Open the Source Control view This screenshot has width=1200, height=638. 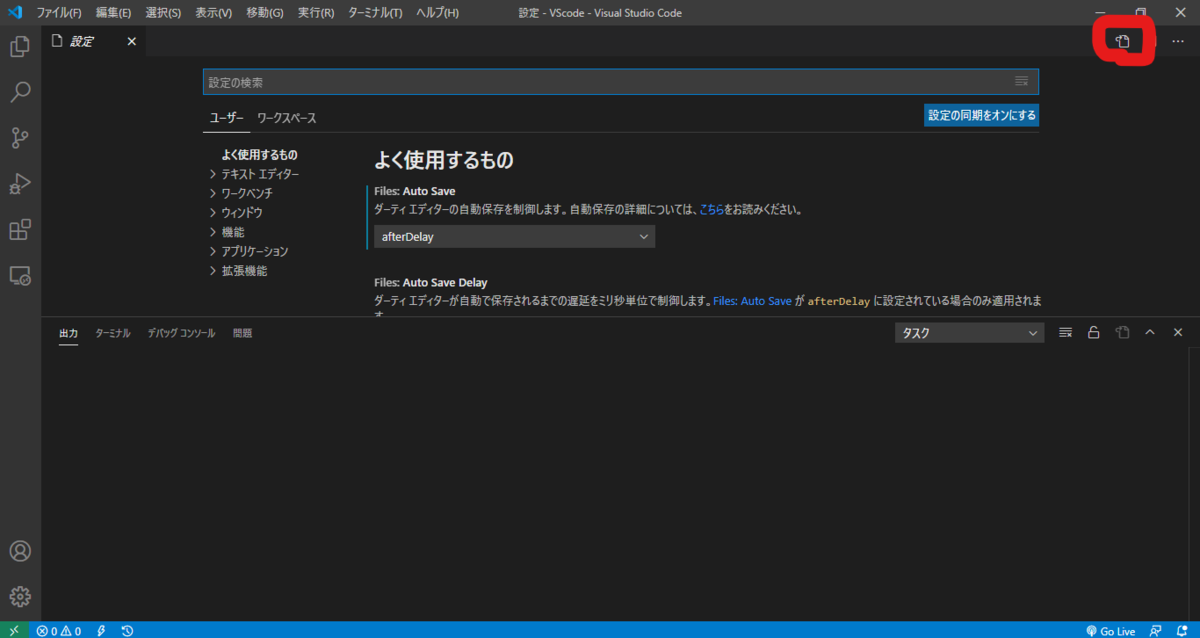point(20,138)
